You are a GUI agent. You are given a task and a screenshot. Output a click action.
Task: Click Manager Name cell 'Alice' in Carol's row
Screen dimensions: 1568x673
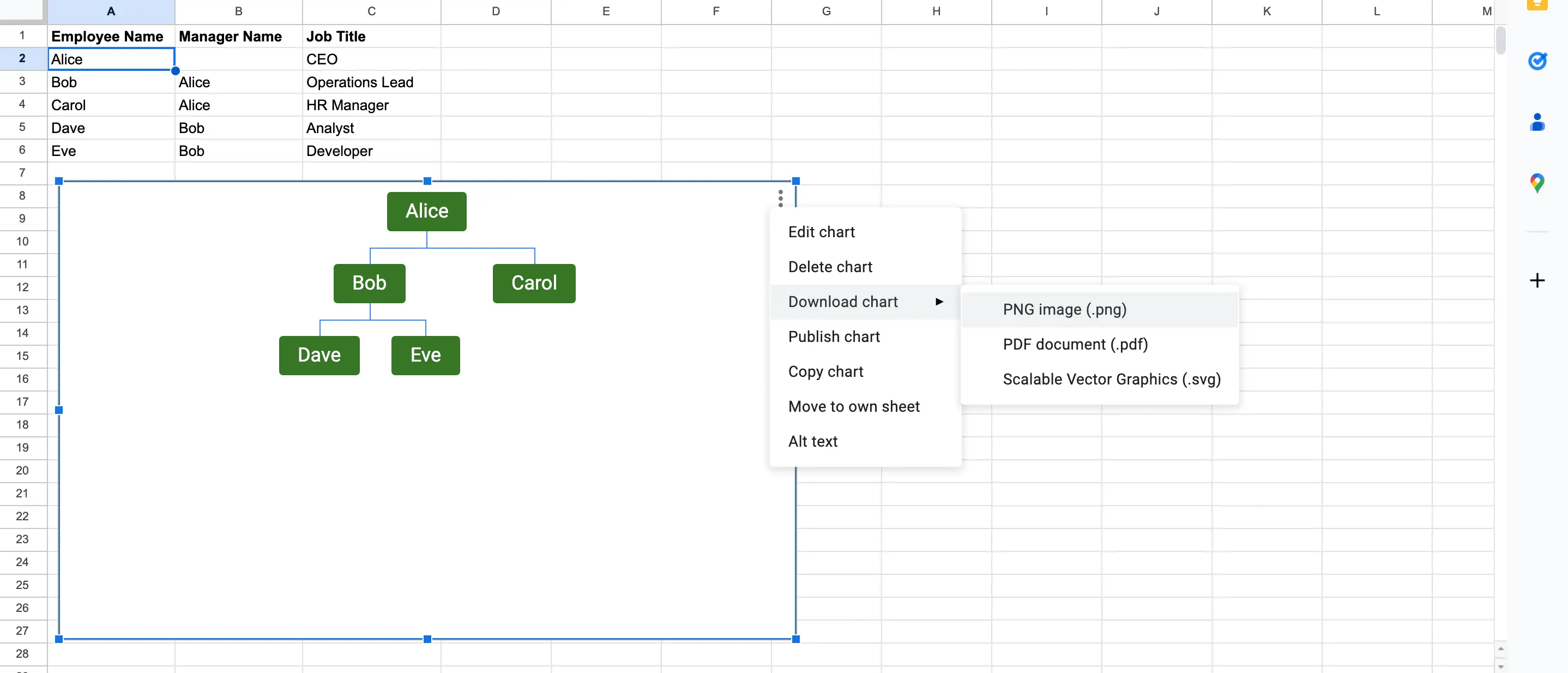(239, 105)
